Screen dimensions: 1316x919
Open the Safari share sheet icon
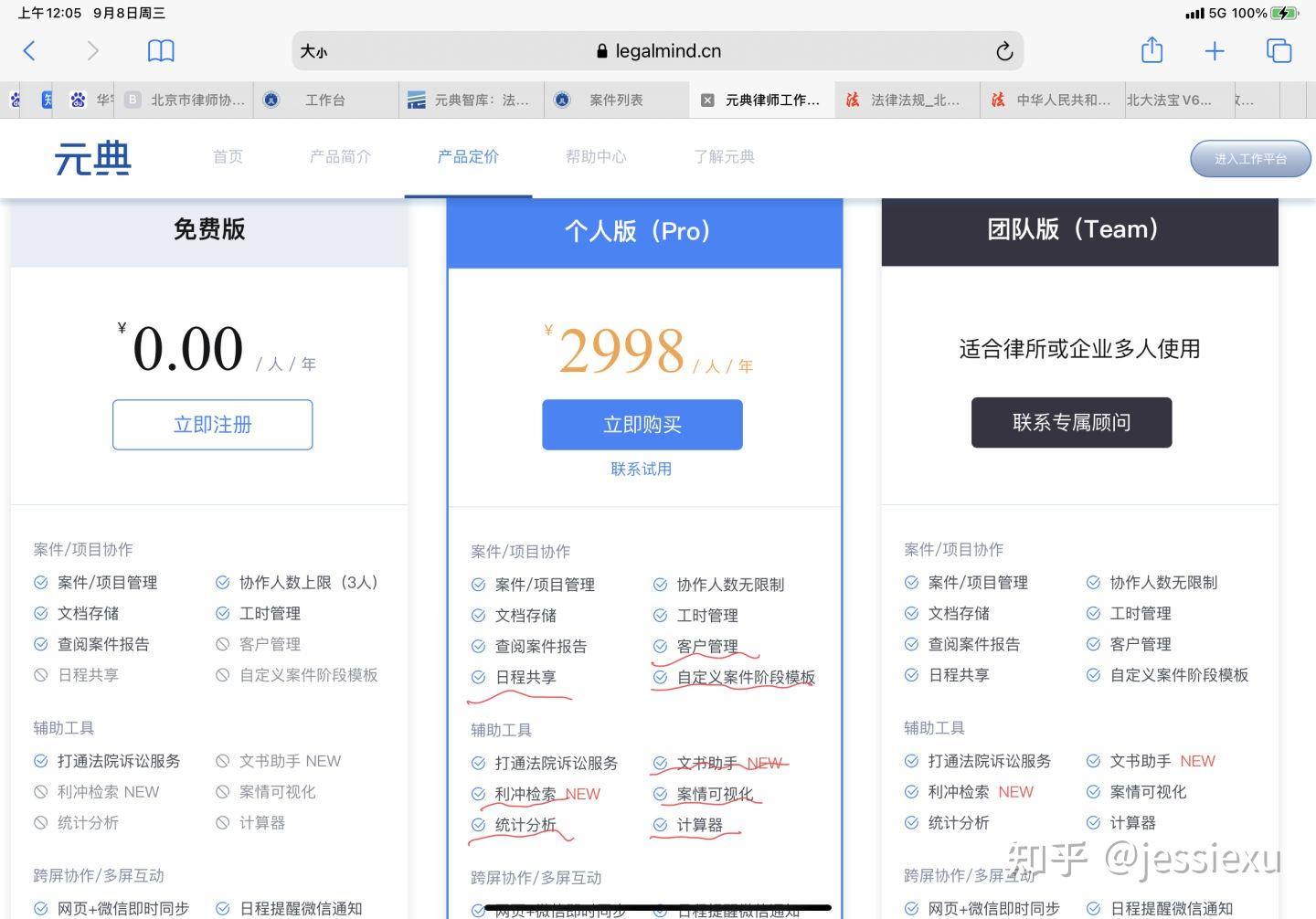click(1151, 49)
